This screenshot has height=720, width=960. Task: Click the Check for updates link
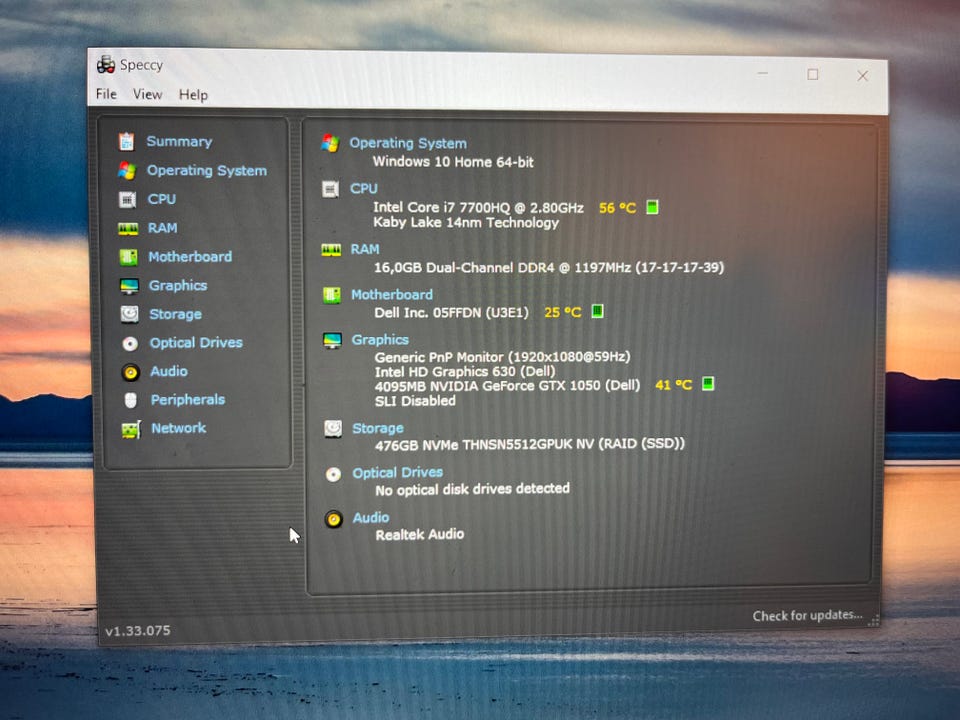pos(808,615)
